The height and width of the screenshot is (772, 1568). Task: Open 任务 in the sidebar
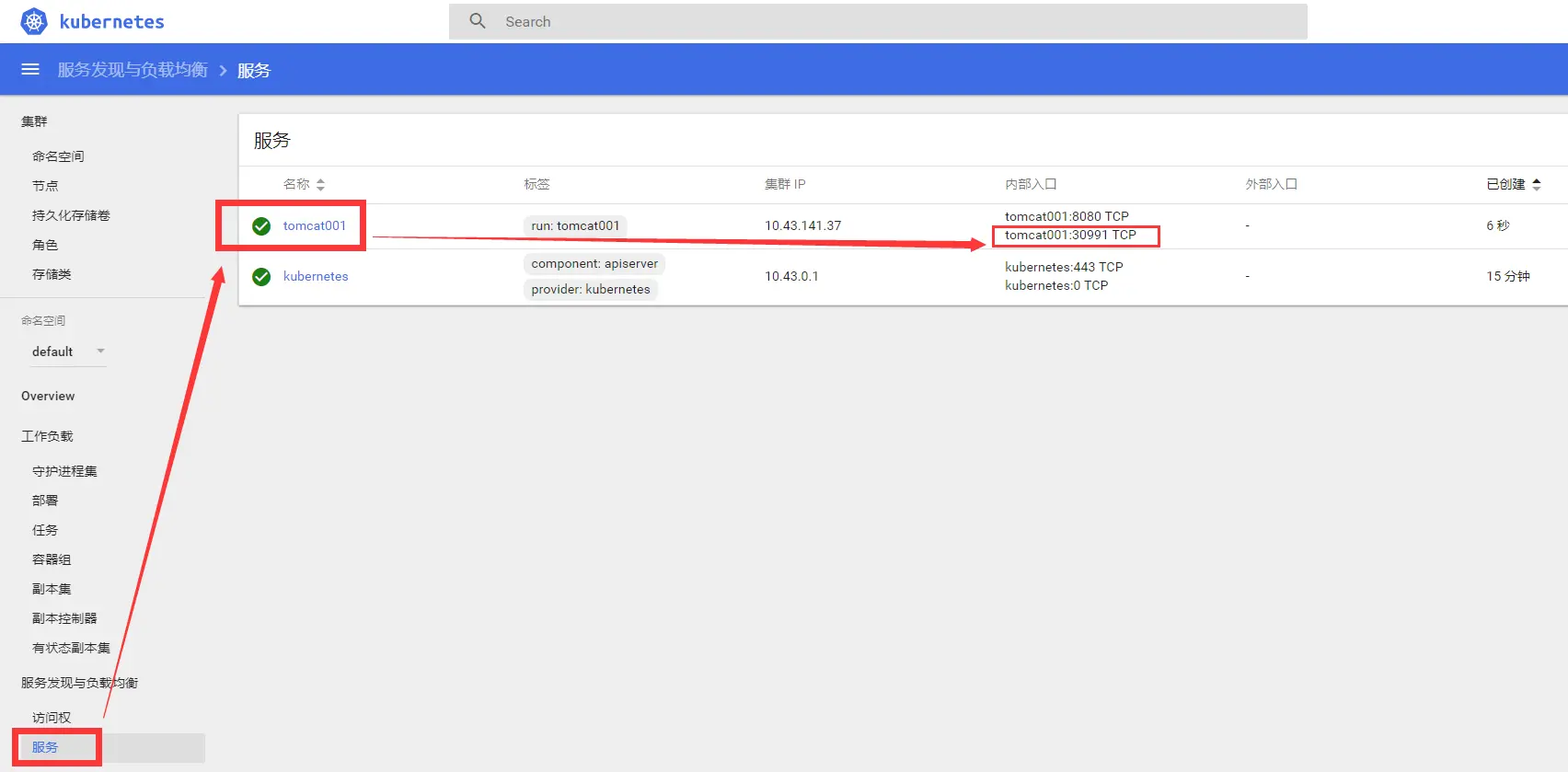pos(45,530)
